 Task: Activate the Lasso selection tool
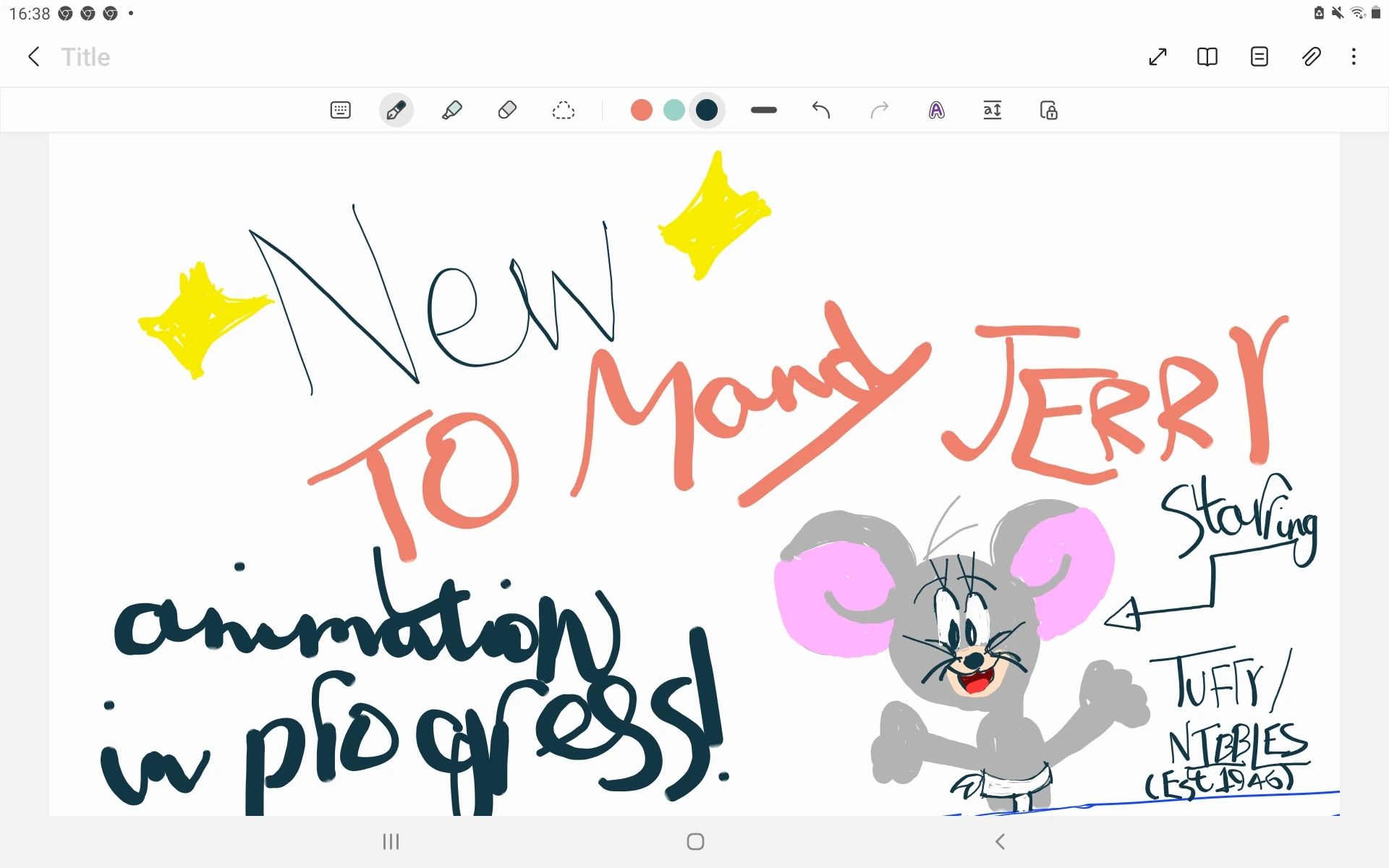tap(563, 110)
